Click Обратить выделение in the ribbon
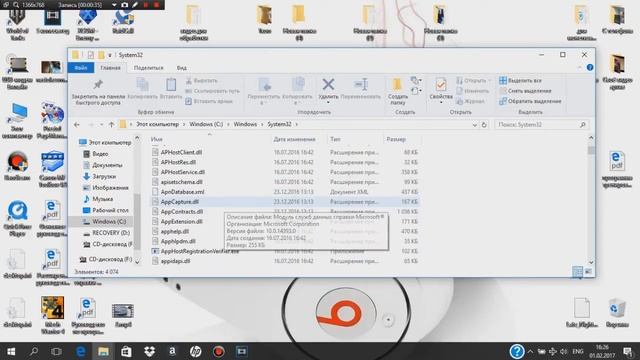The image size is (640, 360). [x=530, y=101]
